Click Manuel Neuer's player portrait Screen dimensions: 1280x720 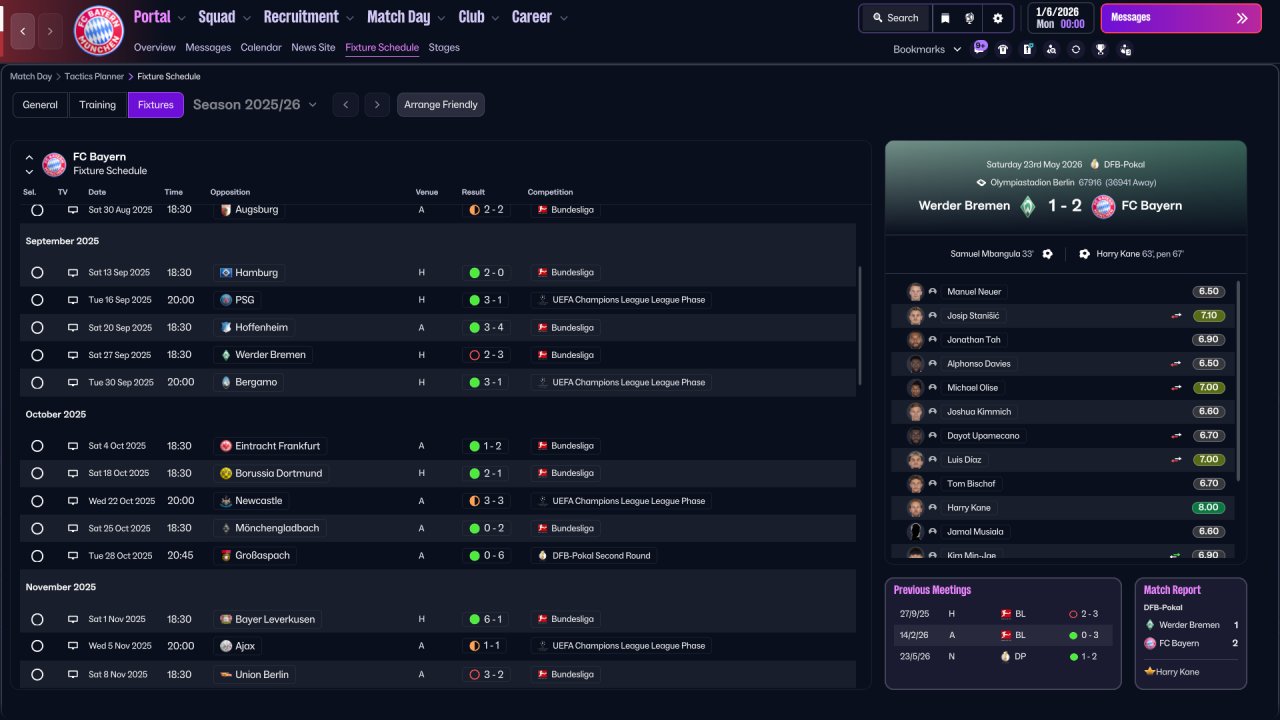click(x=915, y=292)
